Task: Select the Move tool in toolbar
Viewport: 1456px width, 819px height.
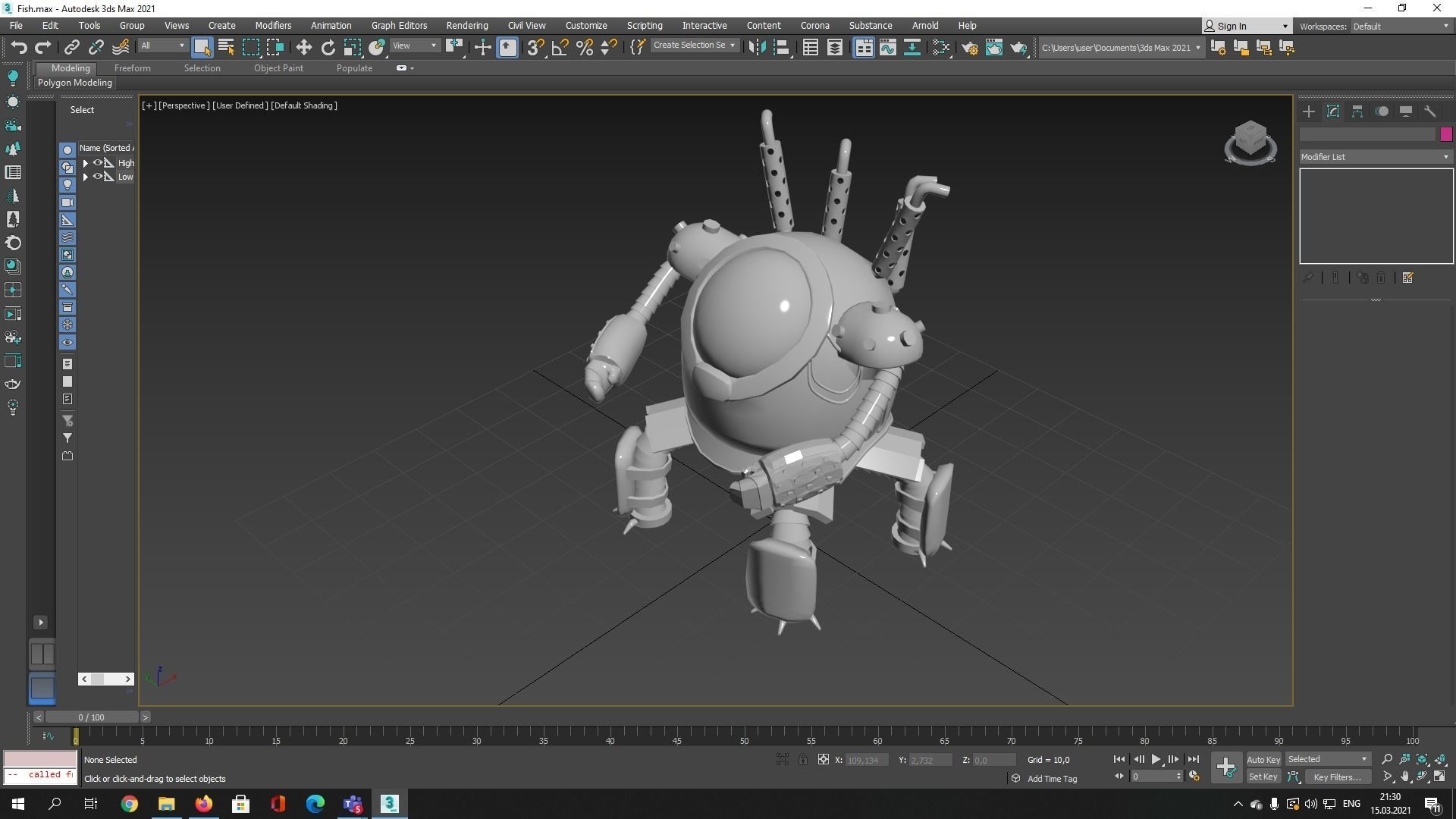Action: (x=303, y=48)
